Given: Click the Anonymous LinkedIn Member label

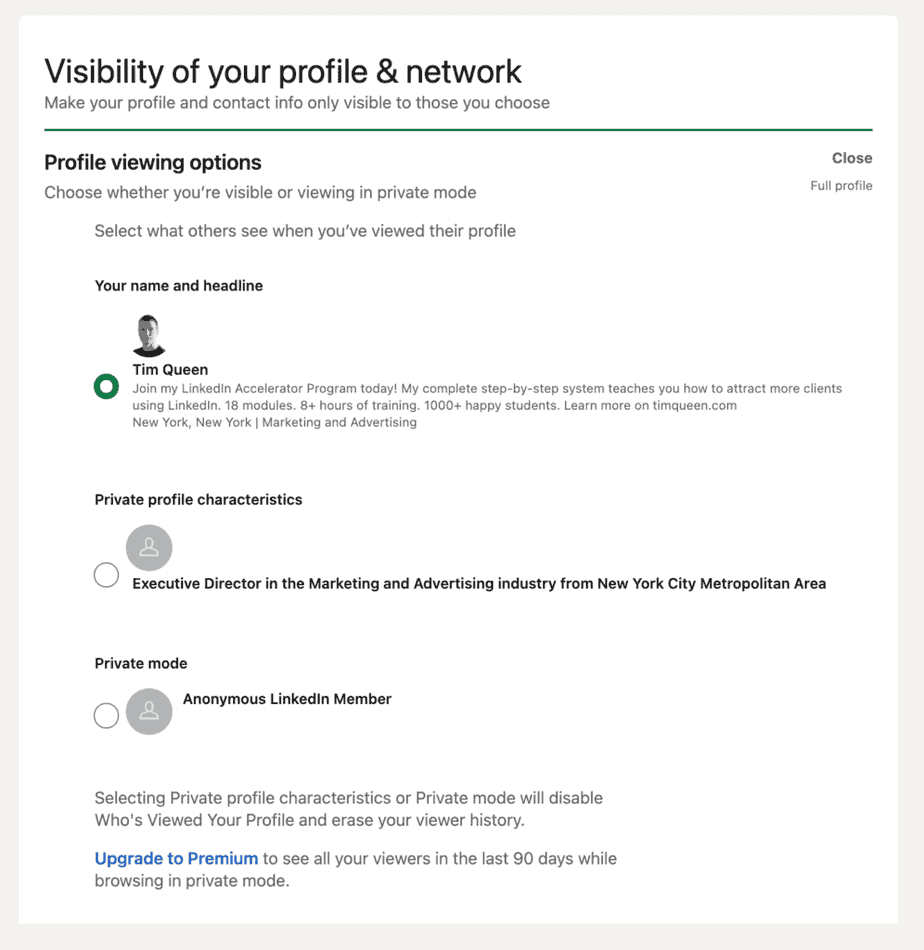Looking at the screenshot, I should (x=287, y=699).
